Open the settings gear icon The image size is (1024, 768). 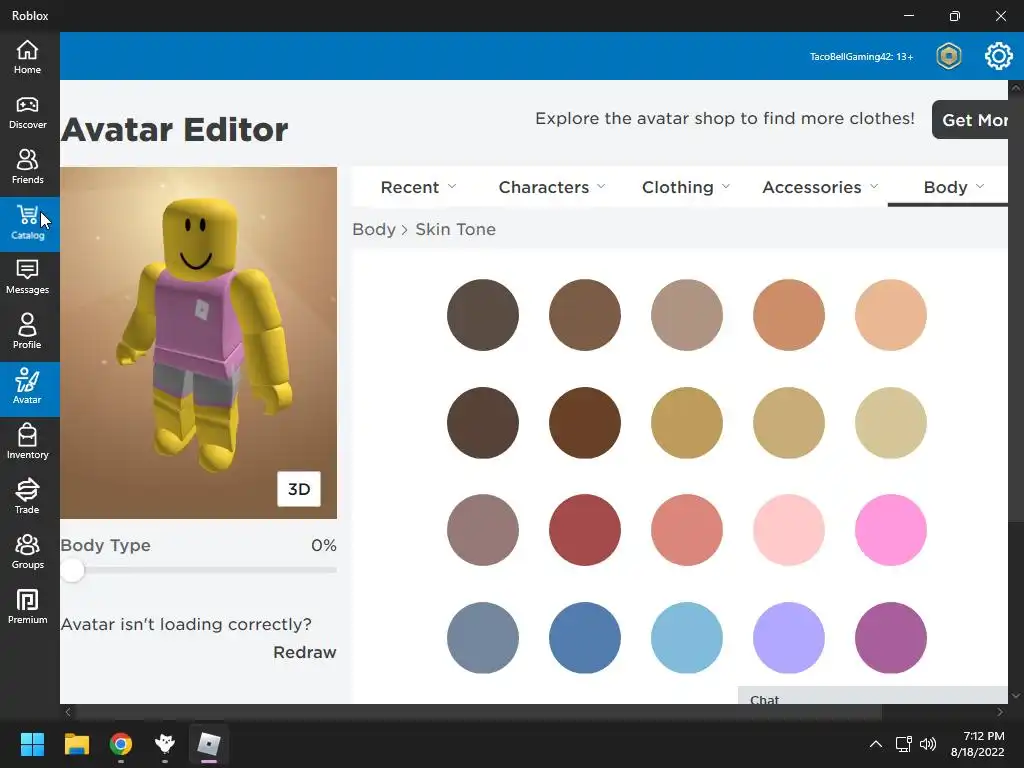coord(998,56)
